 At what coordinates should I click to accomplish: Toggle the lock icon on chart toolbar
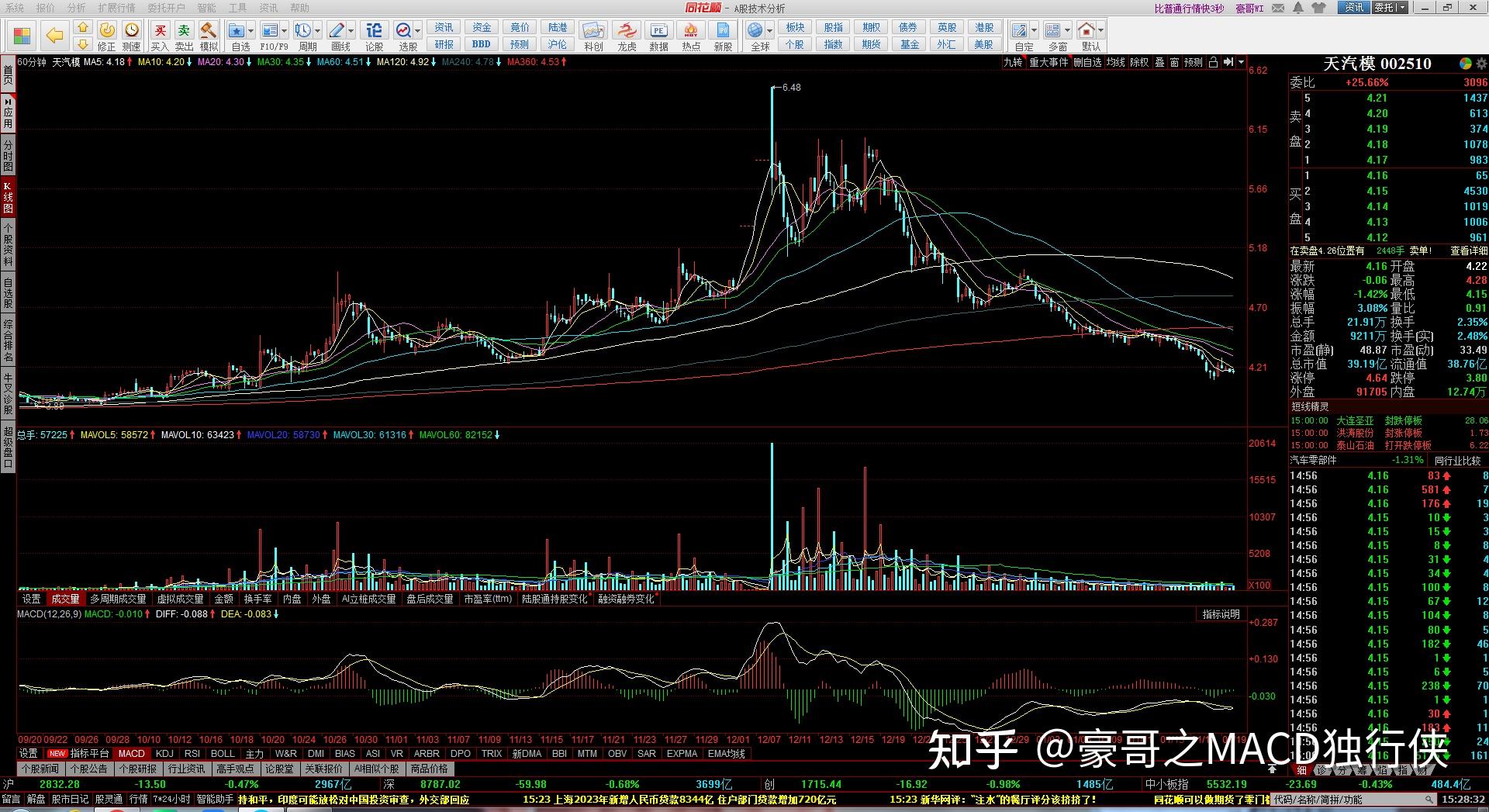pyautogui.click(x=1213, y=62)
